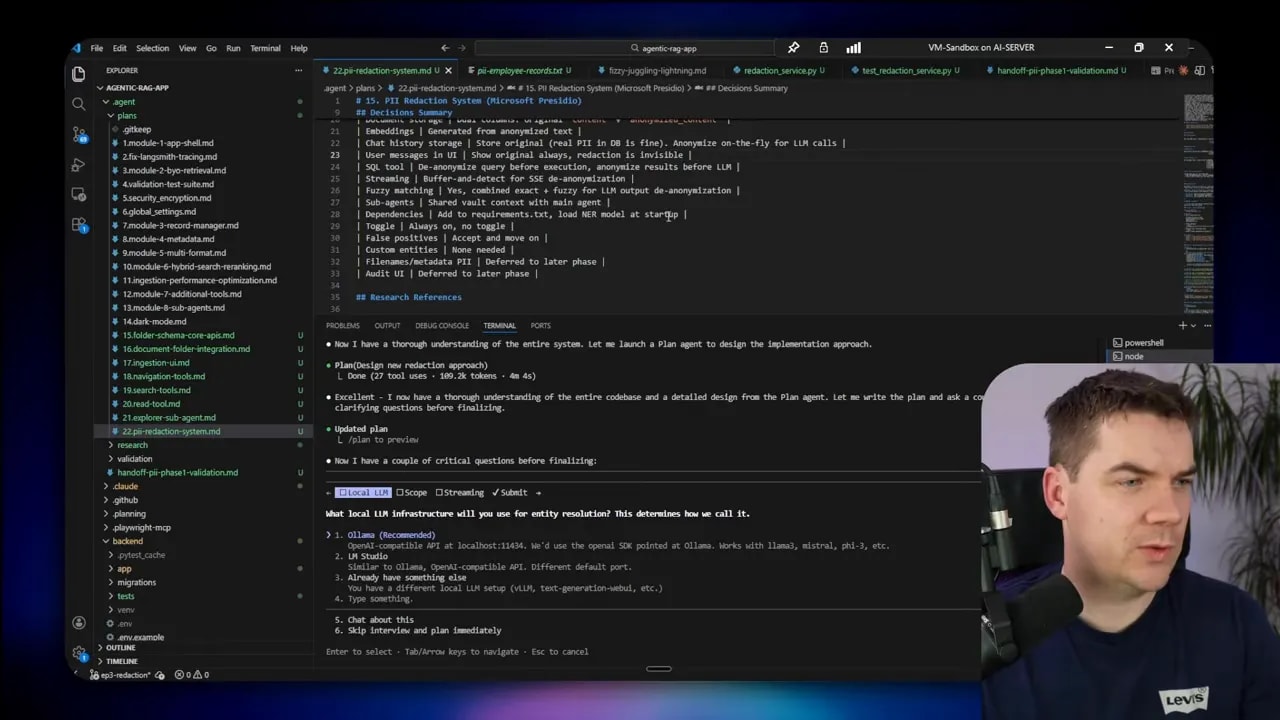Create a new terminal with the plus icon
This screenshot has width=1280, height=720.
(x=1184, y=325)
